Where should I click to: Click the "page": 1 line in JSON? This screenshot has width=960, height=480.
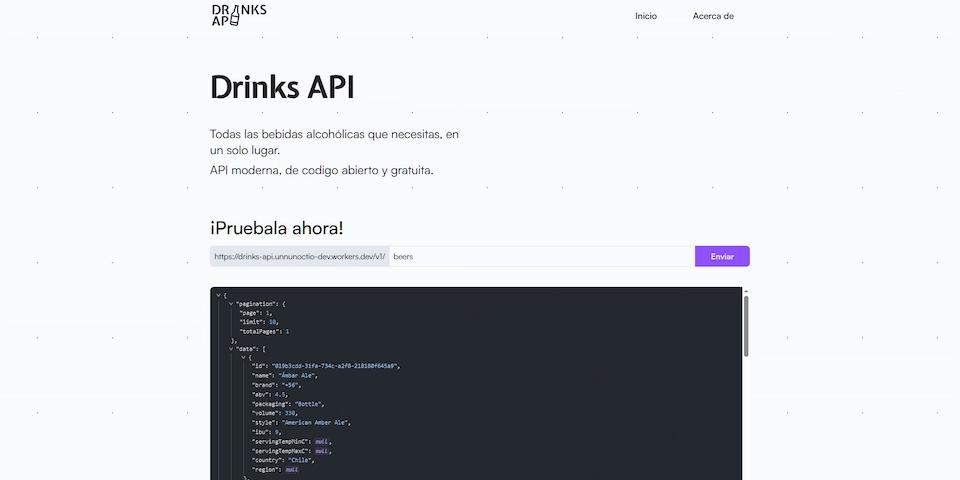pos(255,313)
